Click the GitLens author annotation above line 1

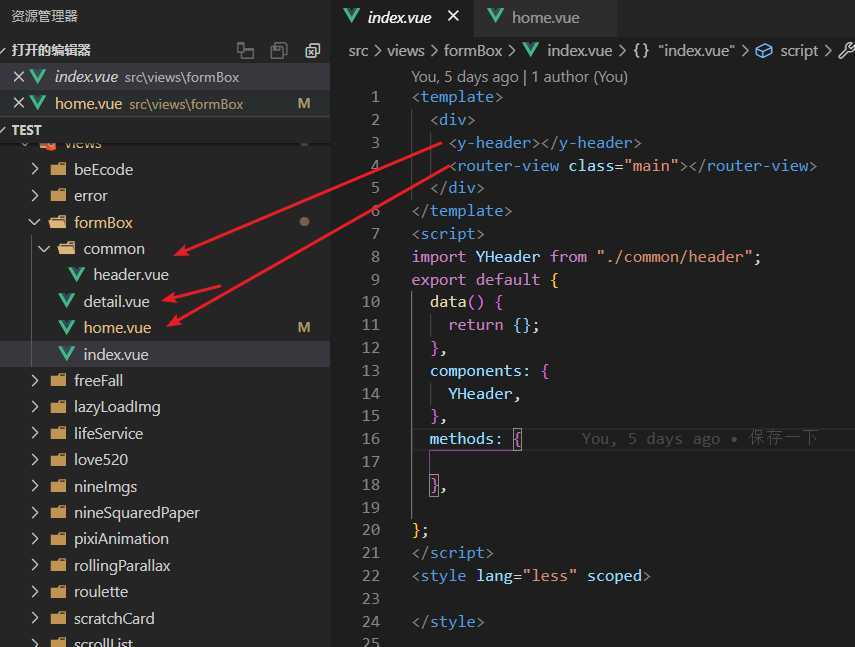coord(520,77)
